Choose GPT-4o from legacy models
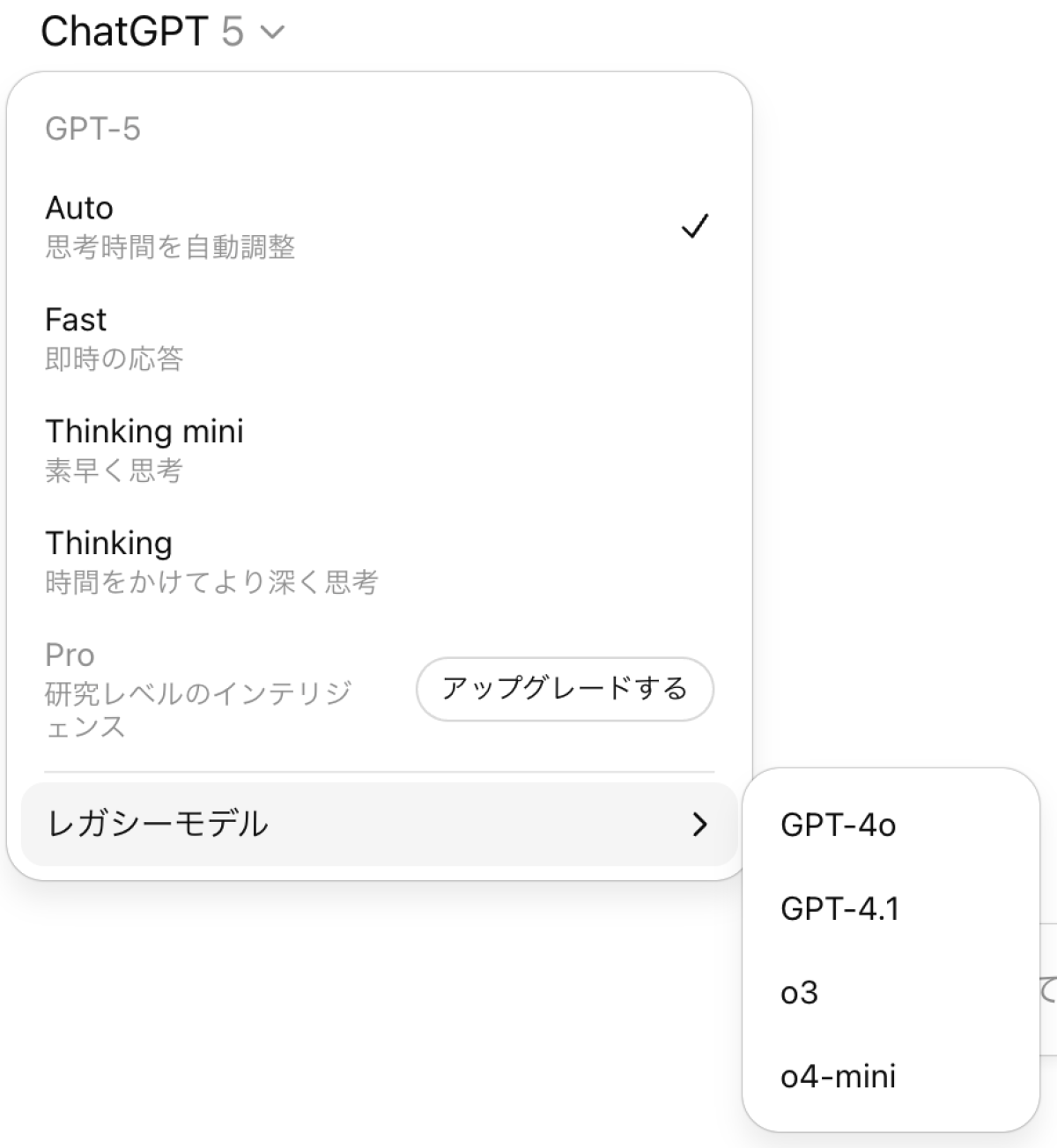Screen dimensions: 1057x1148 [838, 826]
